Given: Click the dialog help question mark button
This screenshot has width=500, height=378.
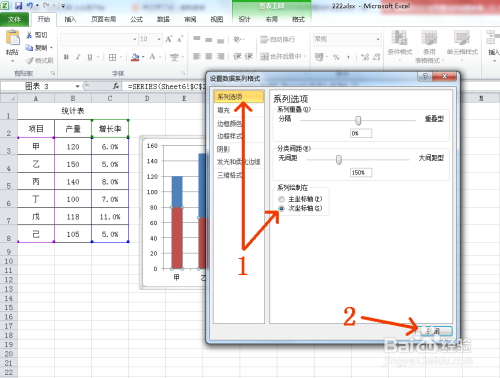Looking at the screenshot, I should click(425, 77).
